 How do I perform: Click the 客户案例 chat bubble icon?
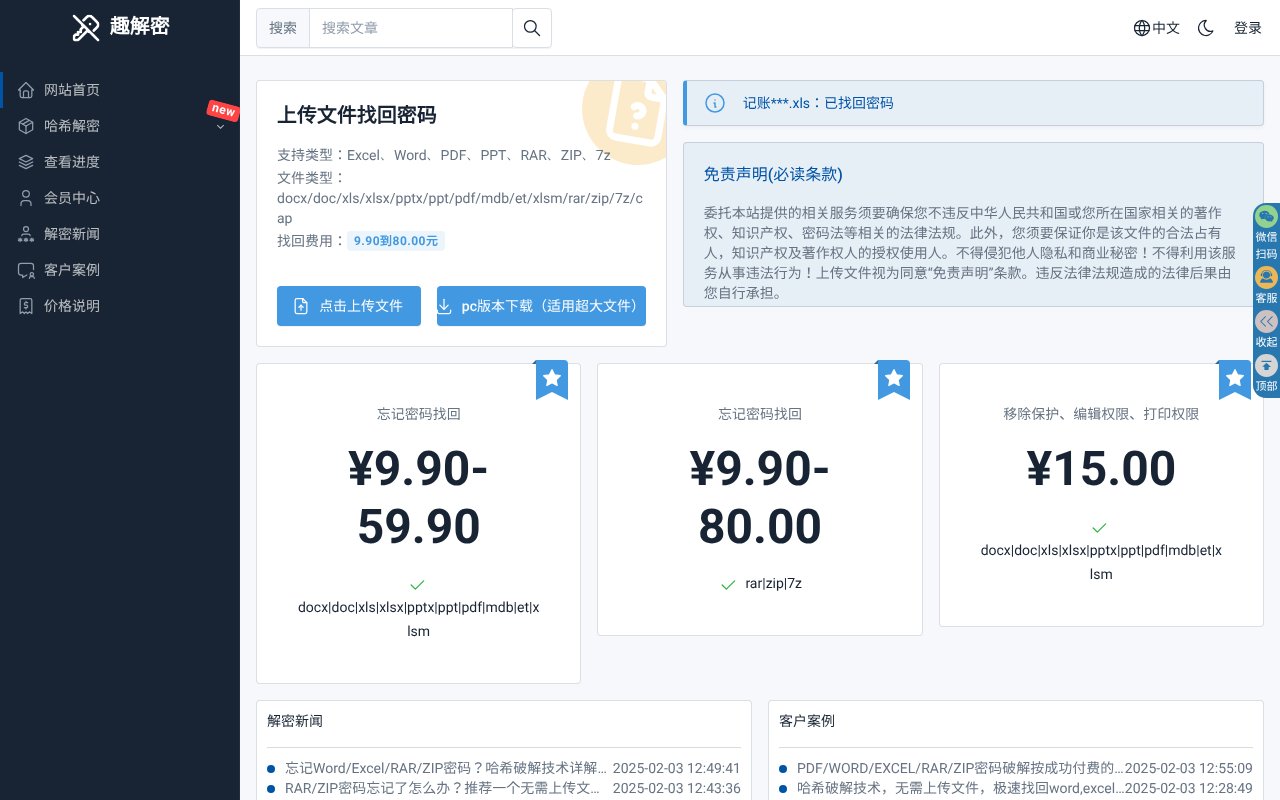pyautogui.click(x=28, y=270)
